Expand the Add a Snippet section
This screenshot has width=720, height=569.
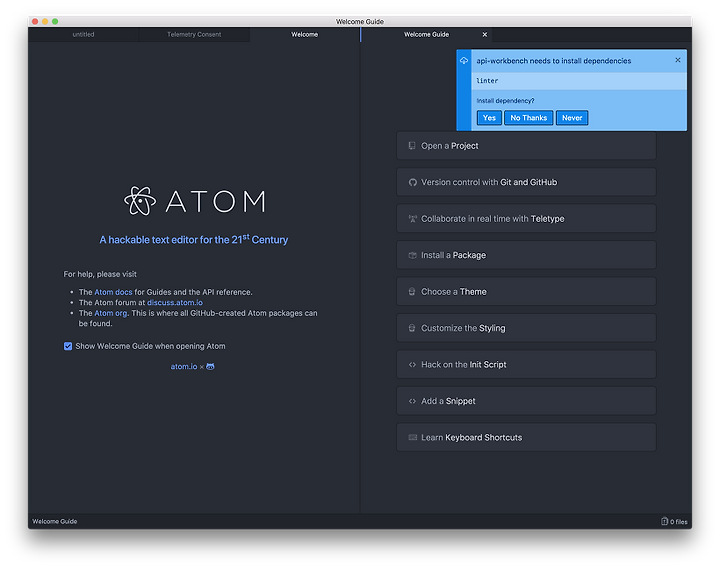coord(526,401)
